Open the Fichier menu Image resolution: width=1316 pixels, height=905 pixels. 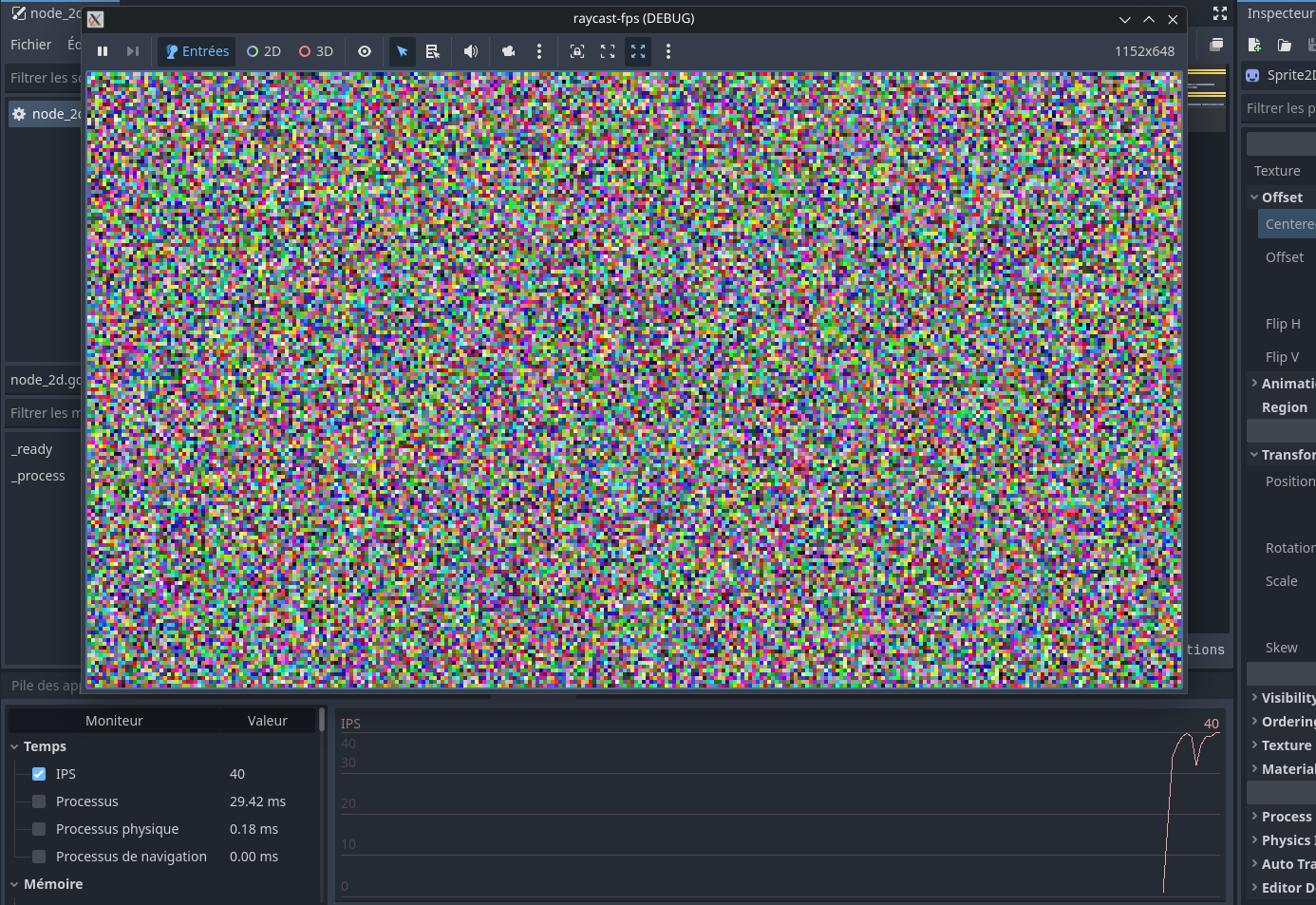(30, 45)
